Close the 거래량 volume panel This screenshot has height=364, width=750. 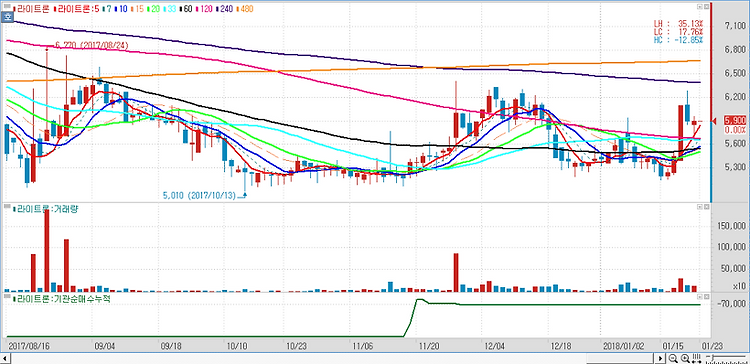point(706,207)
